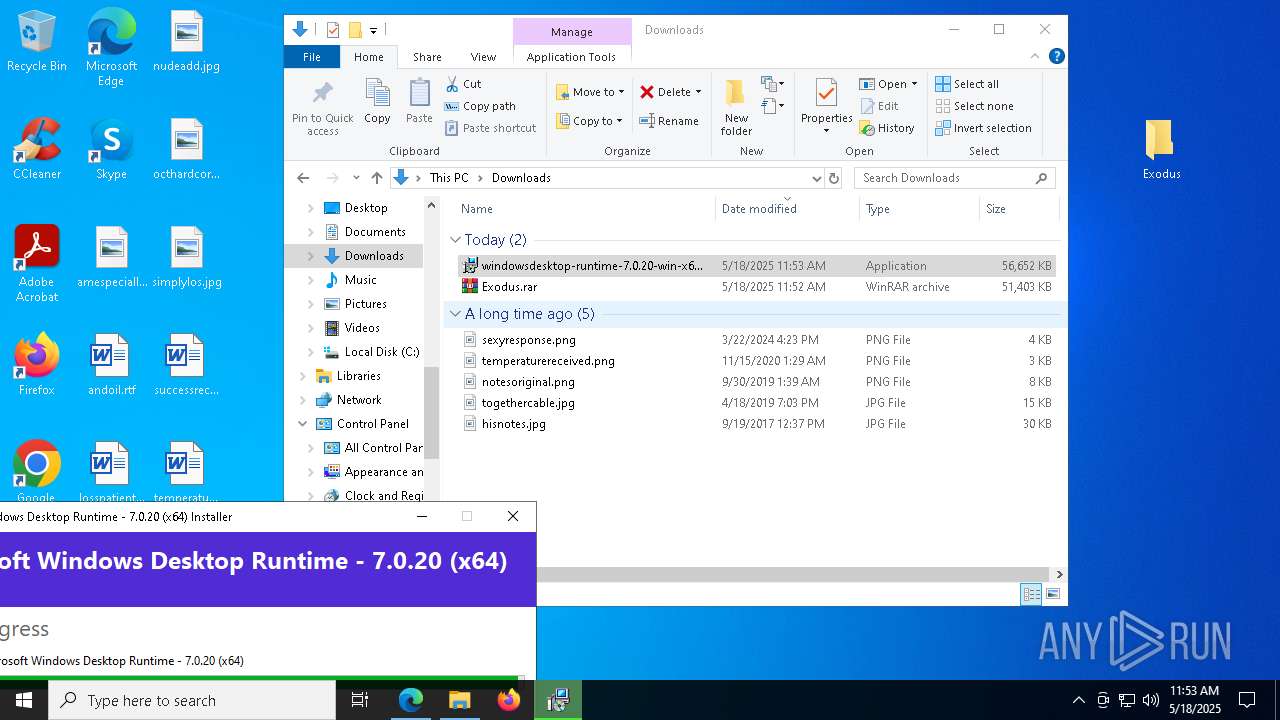This screenshot has width=1280, height=720.
Task: Select CCleaner desktop shortcut
Action: (37, 150)
